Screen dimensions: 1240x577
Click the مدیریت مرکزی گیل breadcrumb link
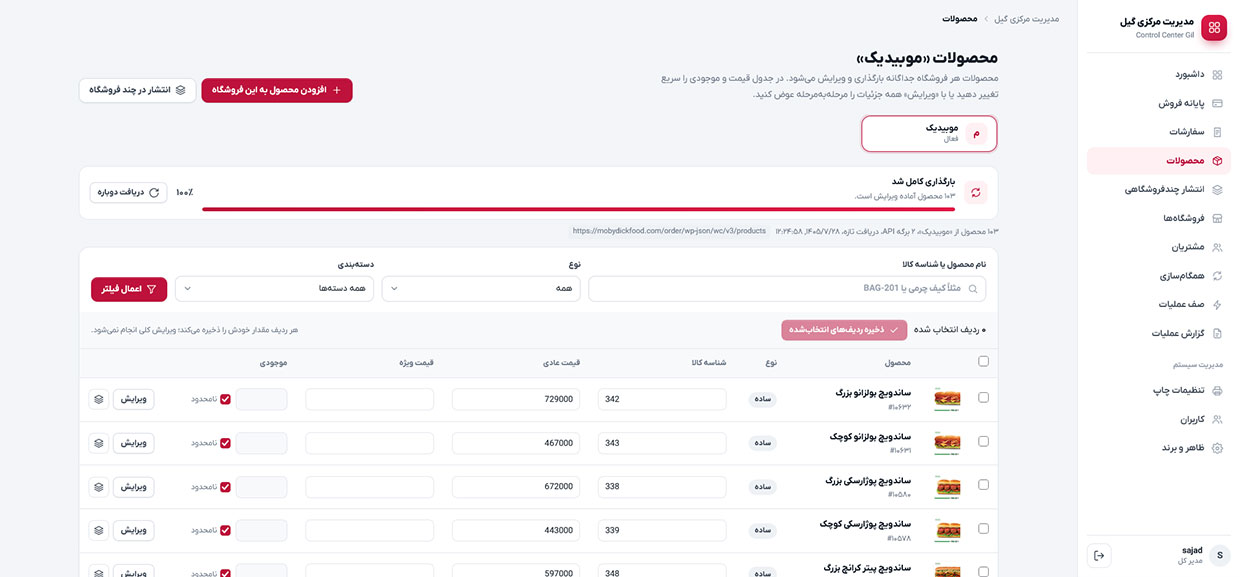click(x=1027, y=19)
